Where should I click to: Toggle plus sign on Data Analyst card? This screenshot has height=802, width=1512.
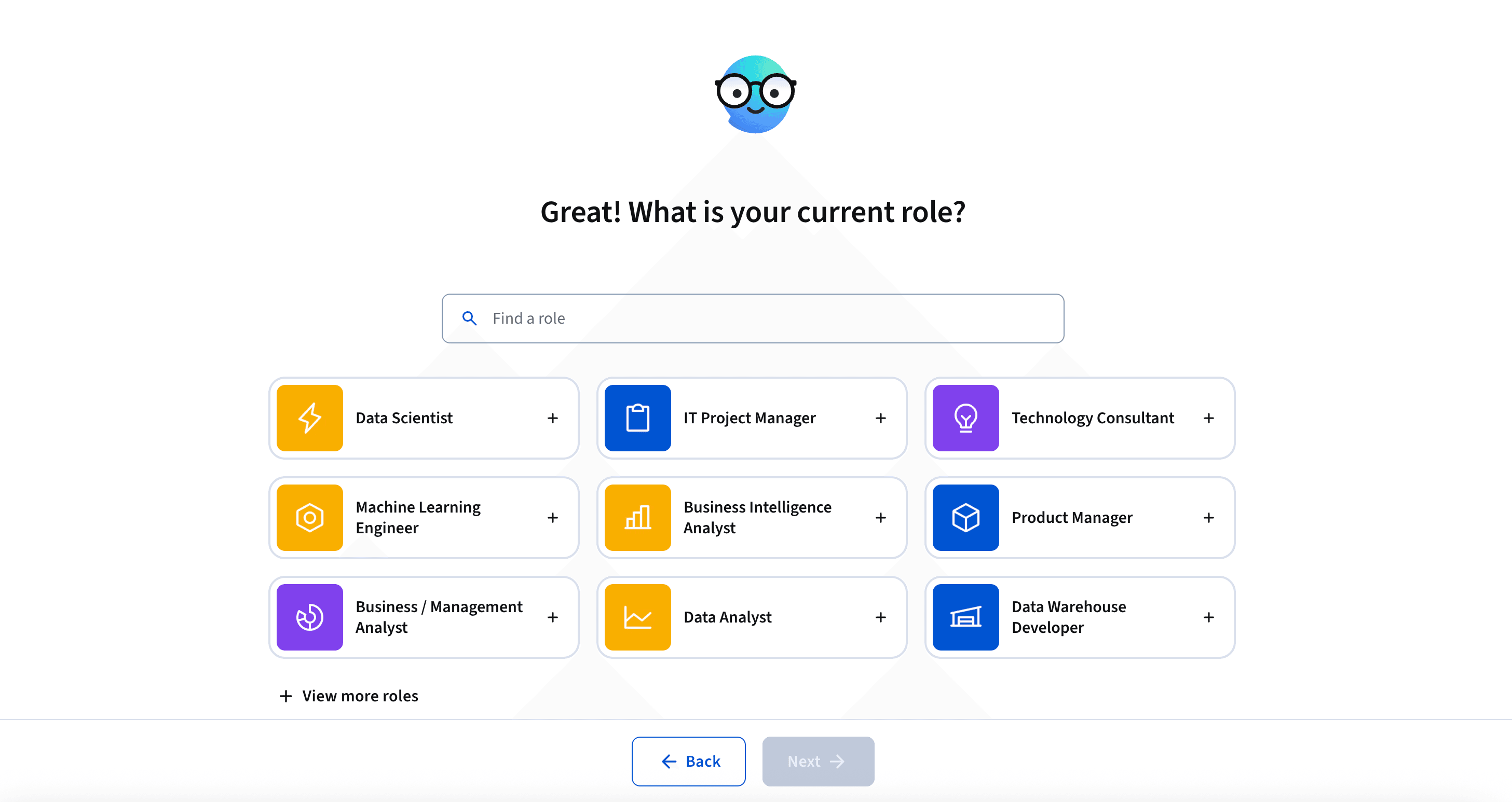[880, 617]
